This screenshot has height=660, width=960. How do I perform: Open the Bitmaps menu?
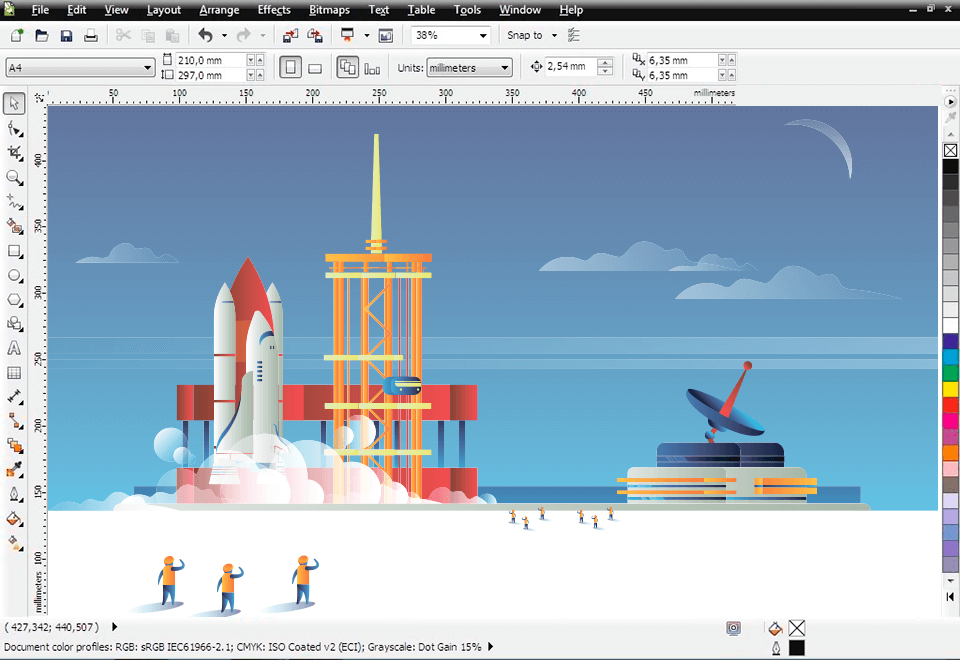pos(329,10)
